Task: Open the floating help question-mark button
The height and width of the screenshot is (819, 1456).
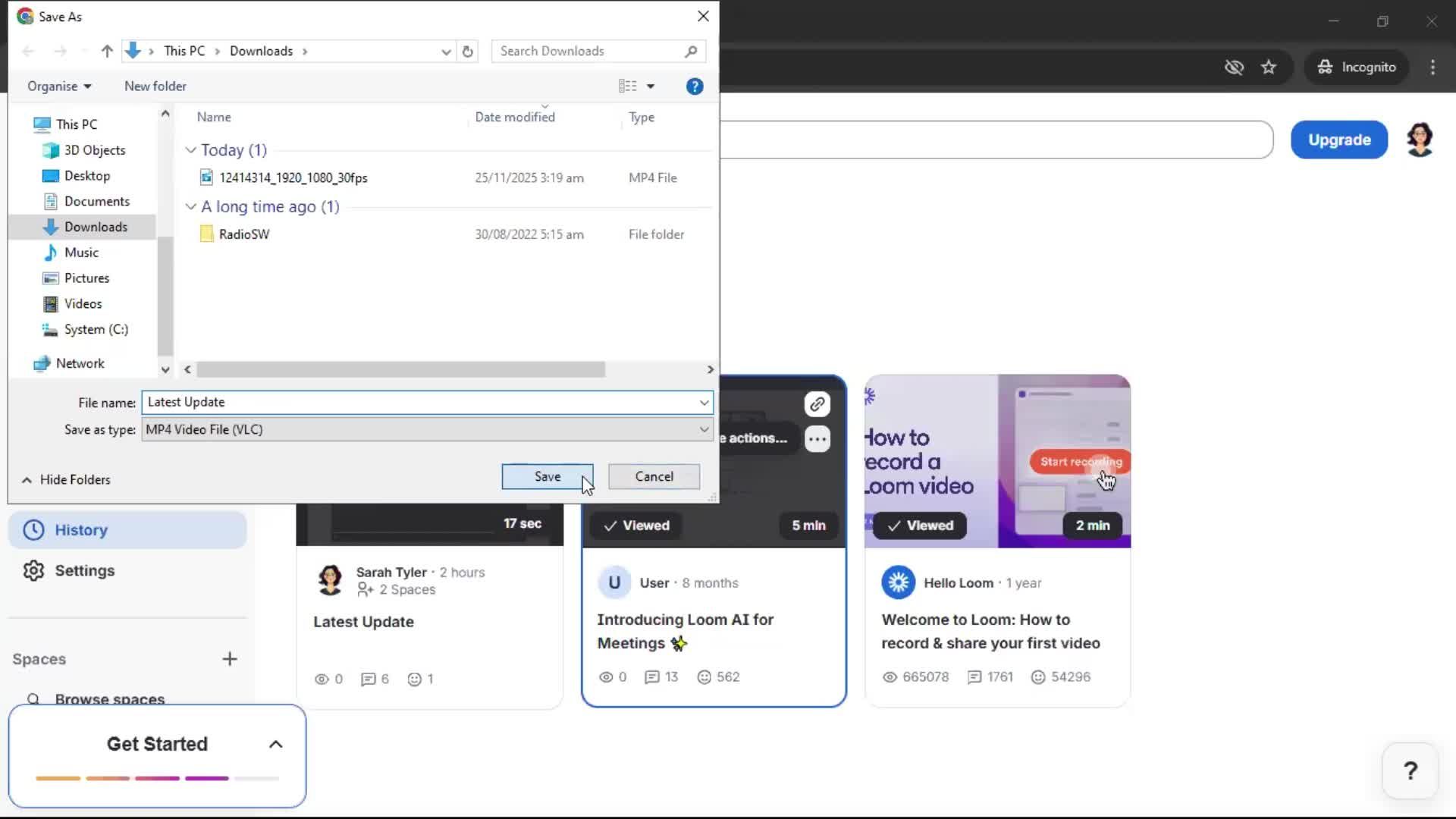Action: 1409,770
